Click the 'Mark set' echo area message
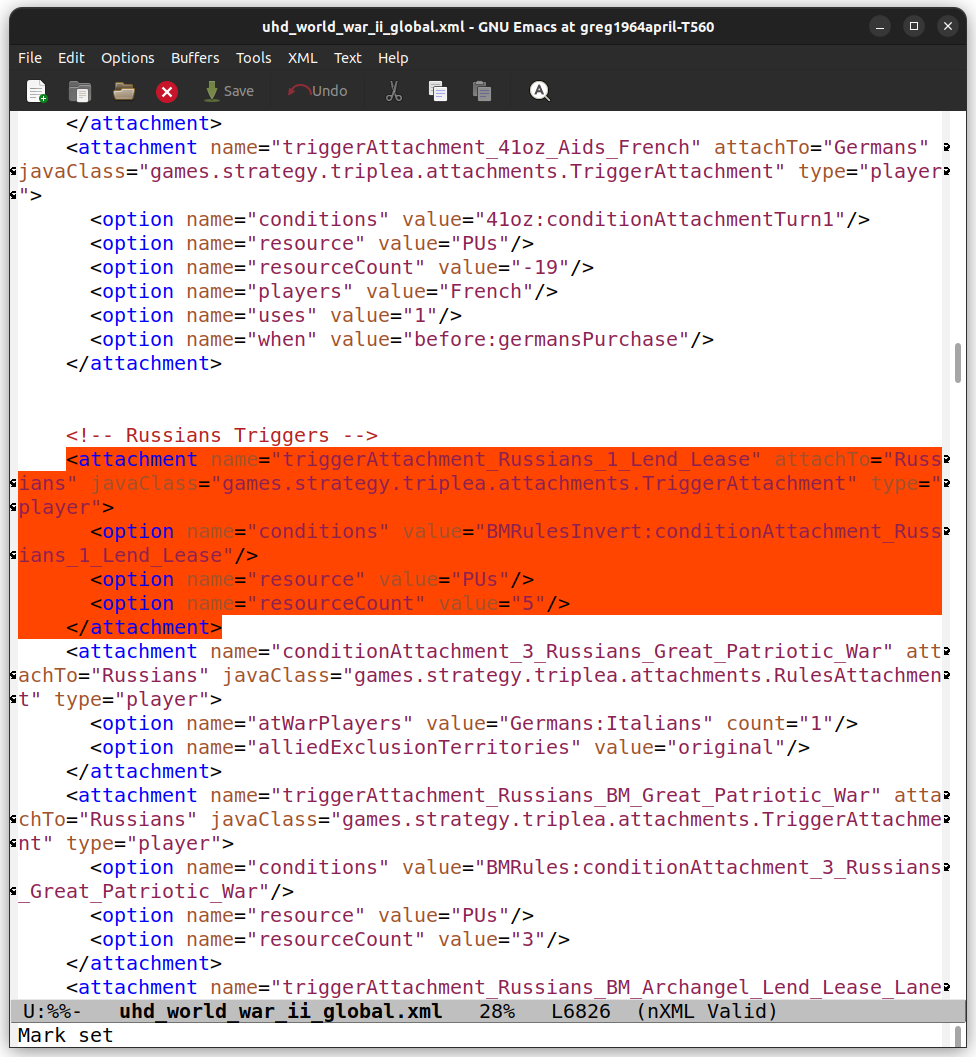The image size is (976, 1057). pos(65,1035)
